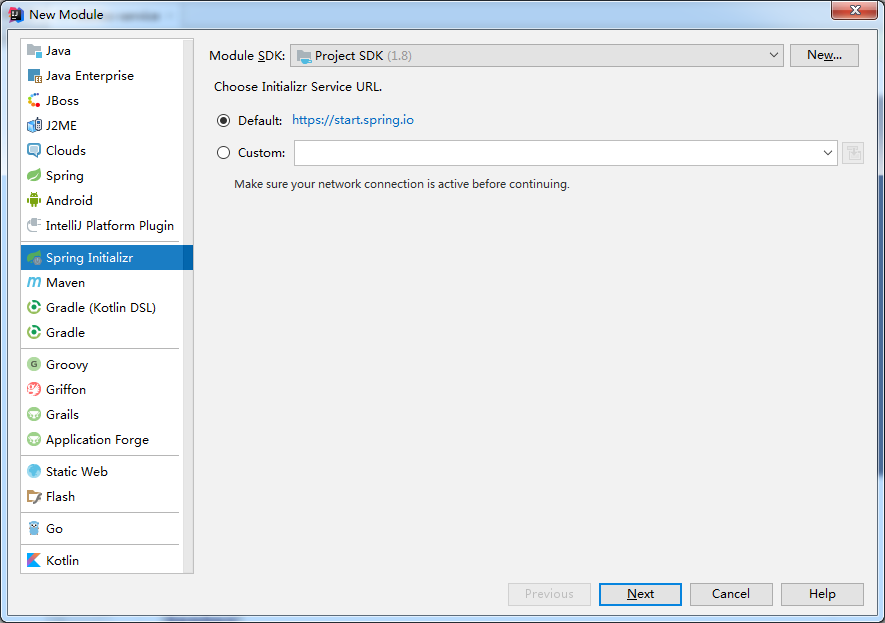Pick the Griffon icon

click(x=34, y=389)
